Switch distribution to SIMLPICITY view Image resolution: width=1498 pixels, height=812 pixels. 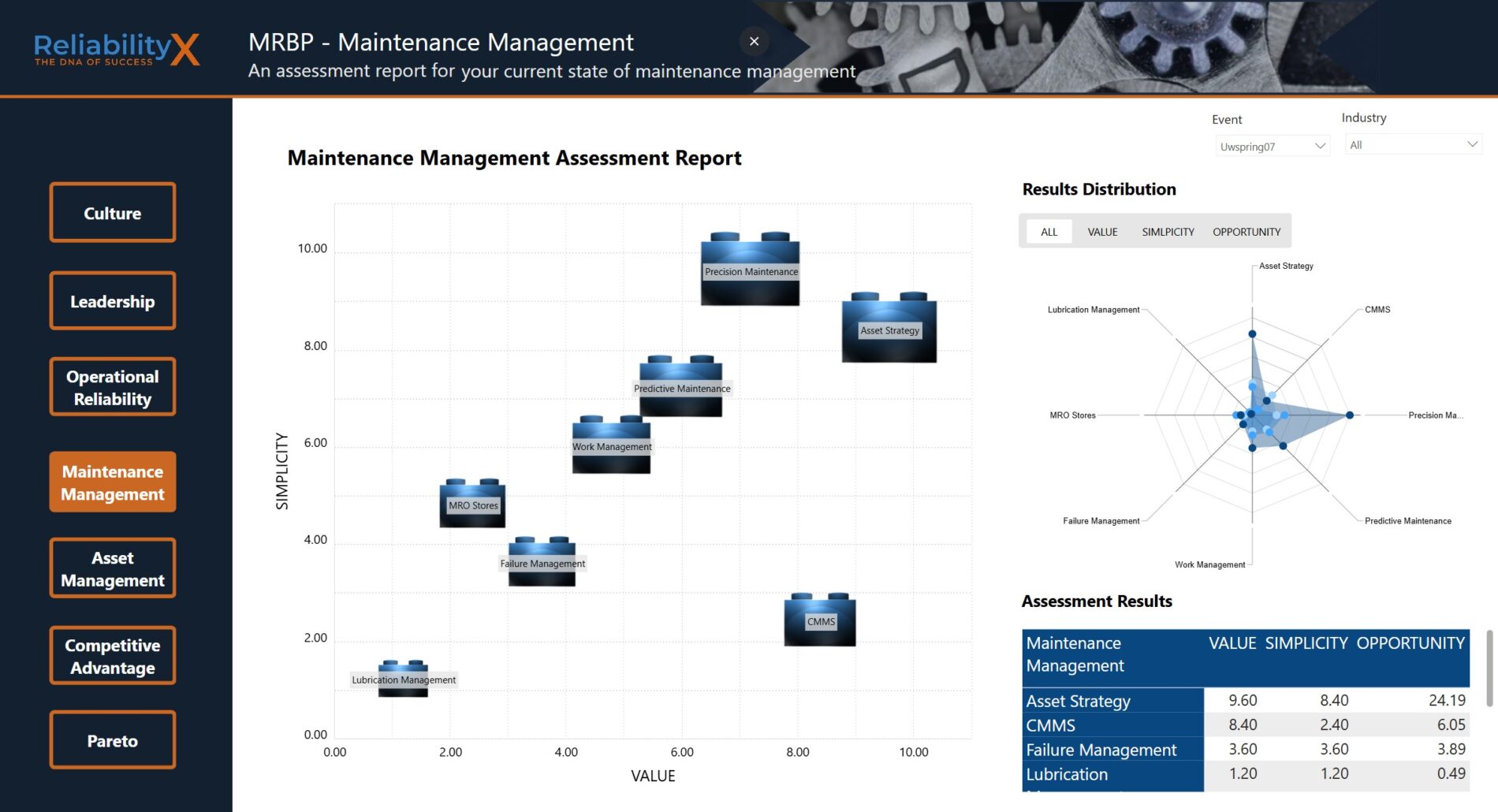pyautogui.click(x=1168, y=232)
